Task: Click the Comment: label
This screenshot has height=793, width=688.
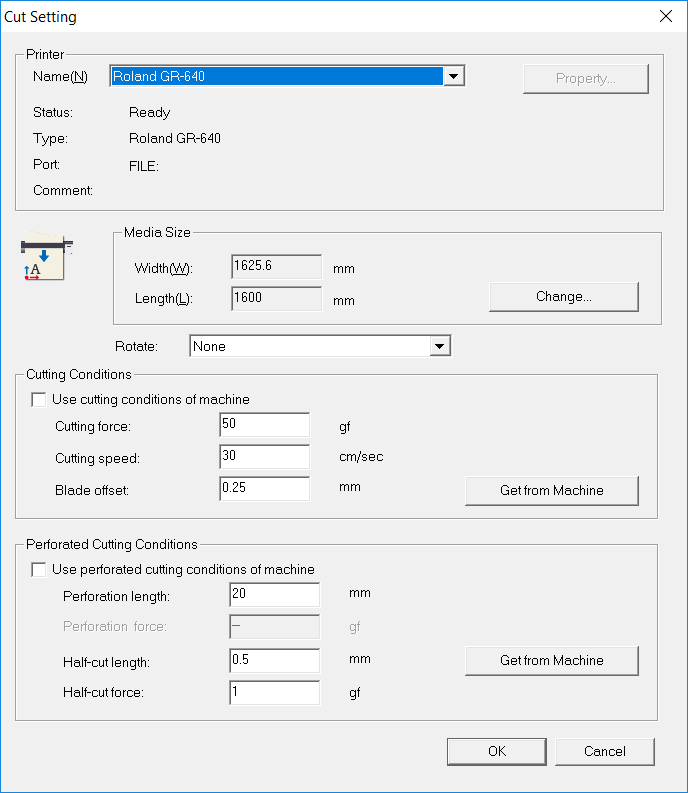Action: click(x=63, y=191)
